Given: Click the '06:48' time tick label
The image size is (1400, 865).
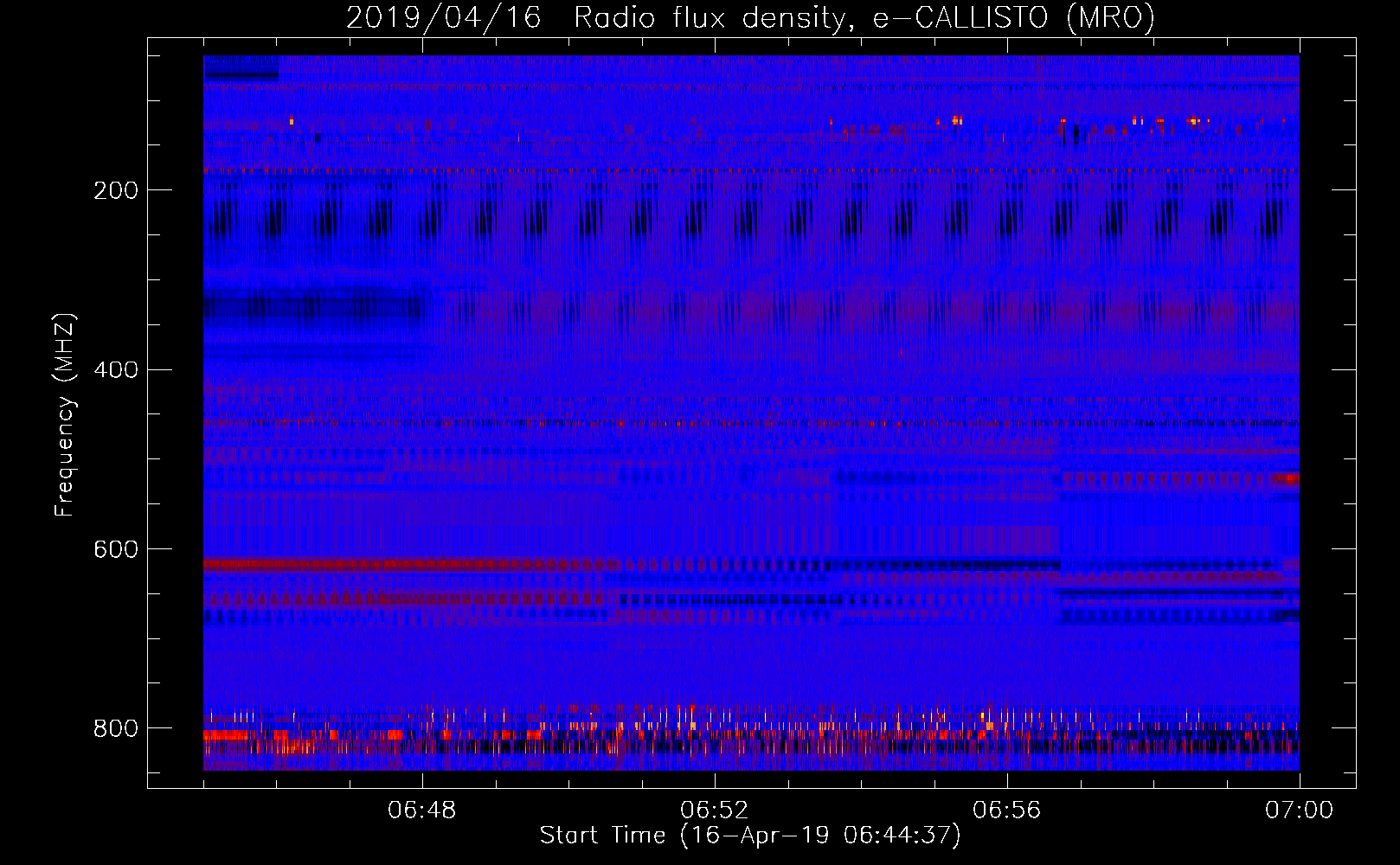Looking at the screenshot, I should (422, 811).
